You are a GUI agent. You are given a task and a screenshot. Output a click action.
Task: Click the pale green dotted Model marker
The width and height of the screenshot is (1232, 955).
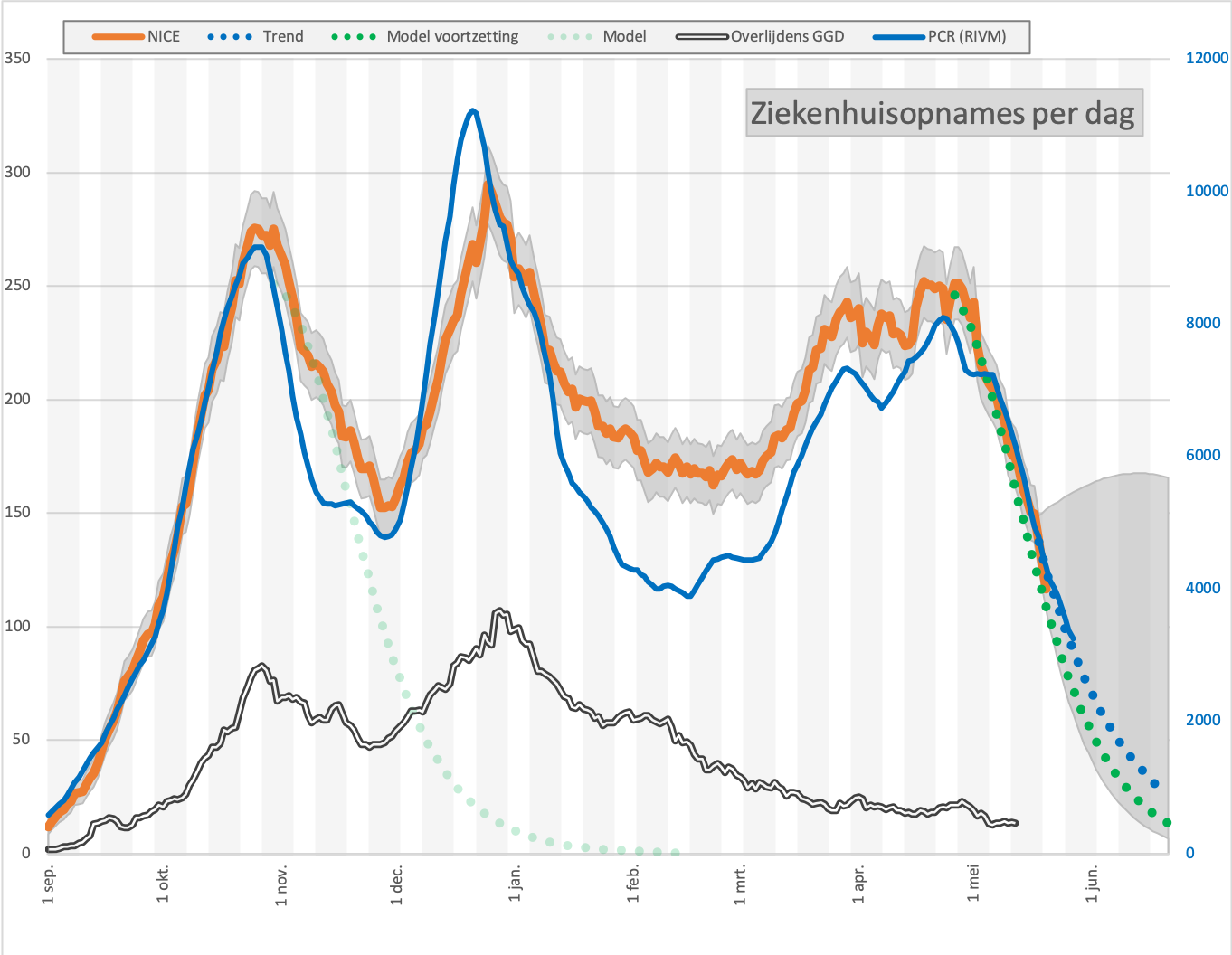tap(570, 37)
